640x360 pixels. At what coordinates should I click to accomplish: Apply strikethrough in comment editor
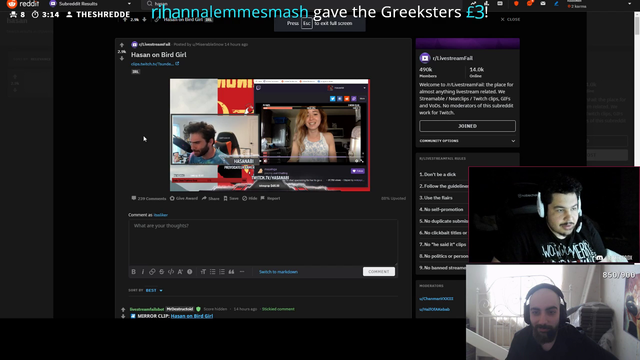tap(162, 272)
